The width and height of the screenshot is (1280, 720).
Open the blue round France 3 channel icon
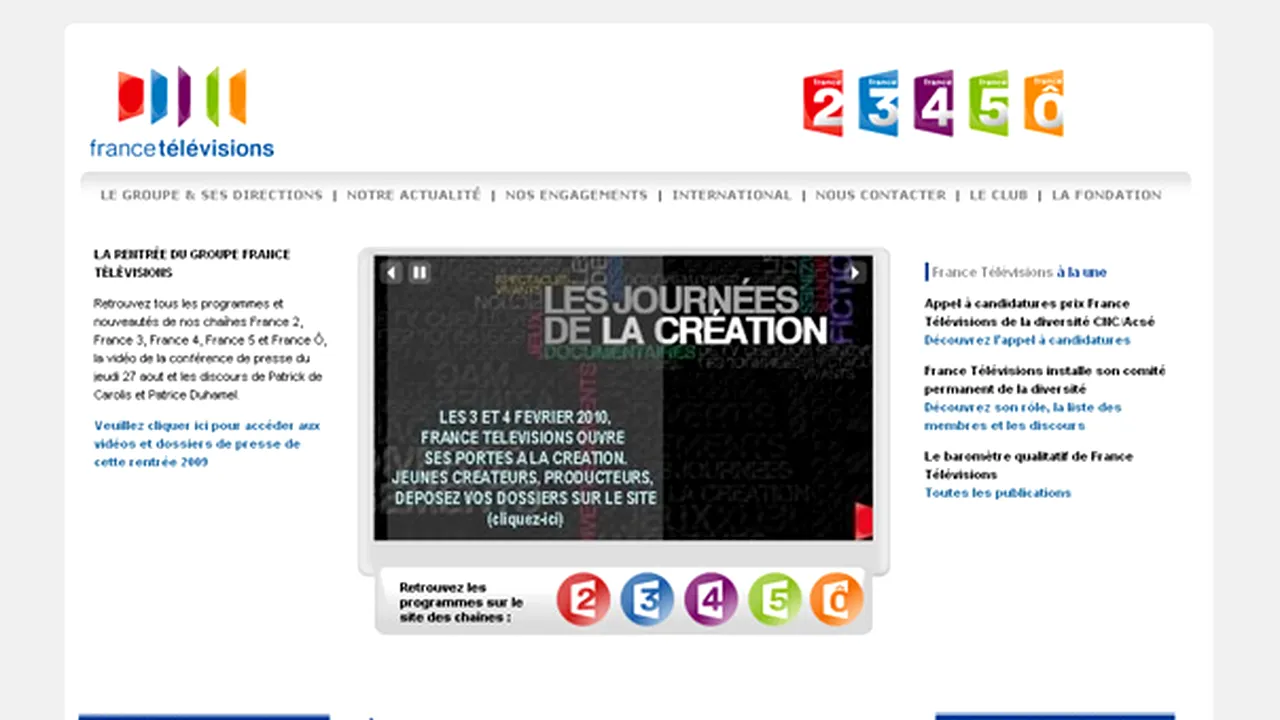tap(647, 600)
